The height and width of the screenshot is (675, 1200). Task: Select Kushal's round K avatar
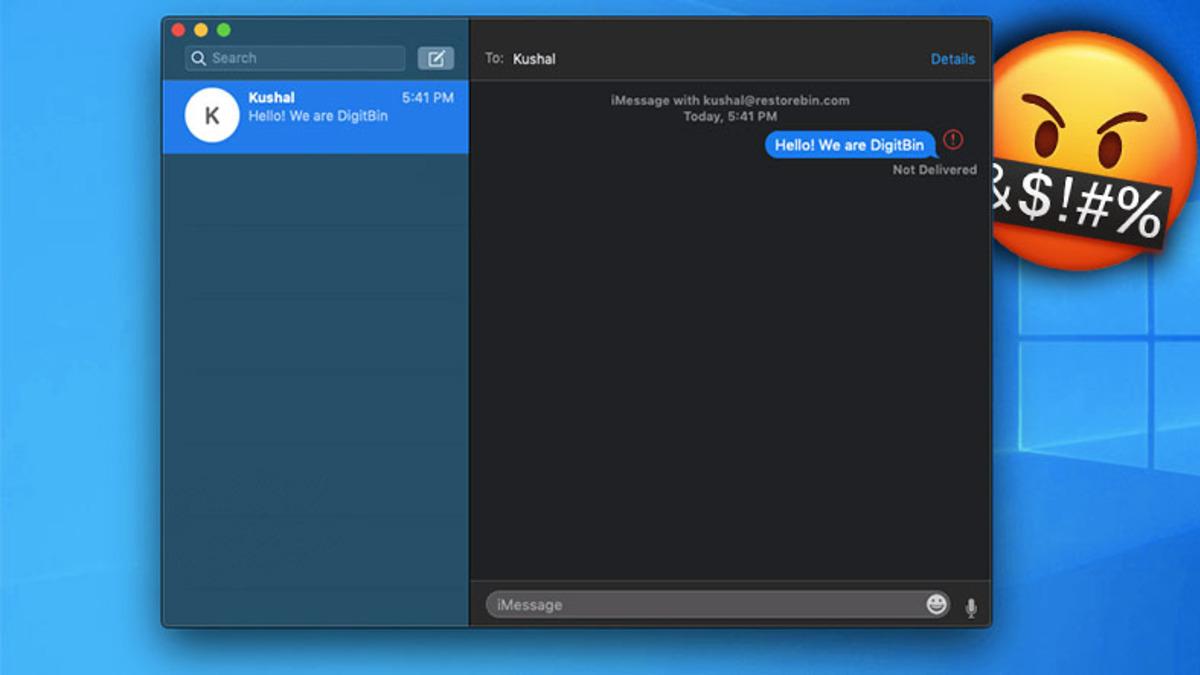(212, 116)
